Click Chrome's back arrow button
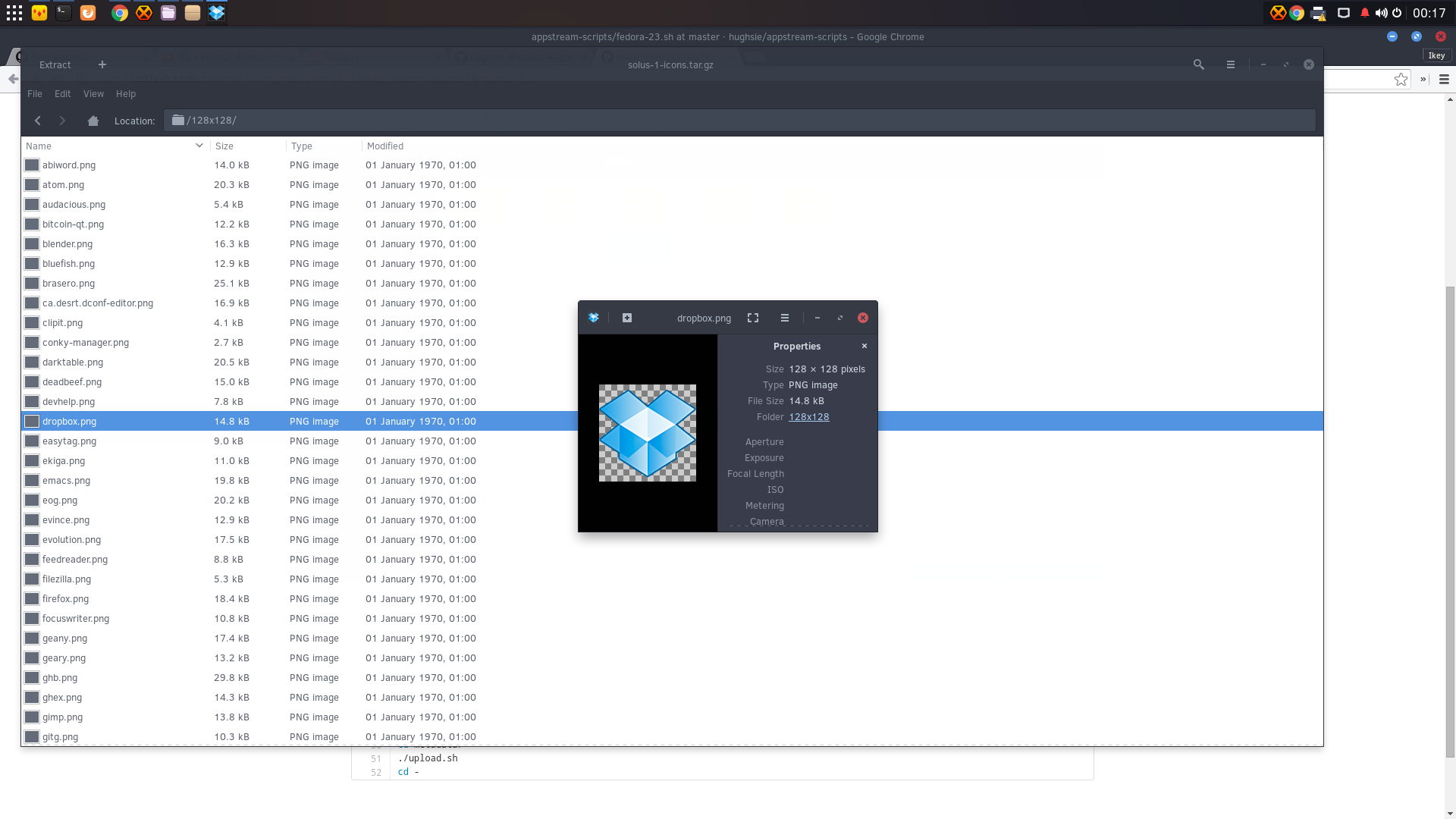The image size is (1456, 819). coord(12,79)
